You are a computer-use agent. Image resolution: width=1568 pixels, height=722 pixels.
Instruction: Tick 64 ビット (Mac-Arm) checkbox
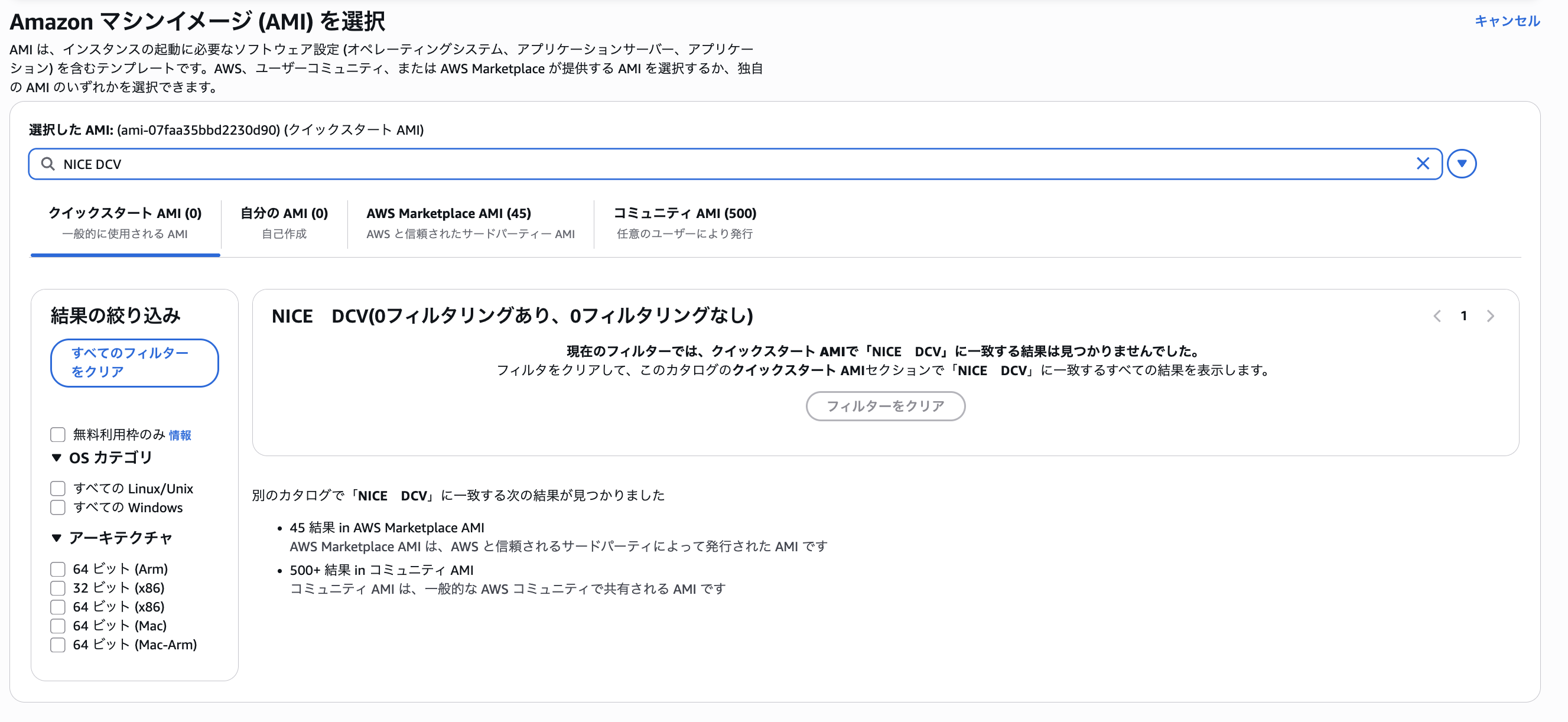pos(58,645)
